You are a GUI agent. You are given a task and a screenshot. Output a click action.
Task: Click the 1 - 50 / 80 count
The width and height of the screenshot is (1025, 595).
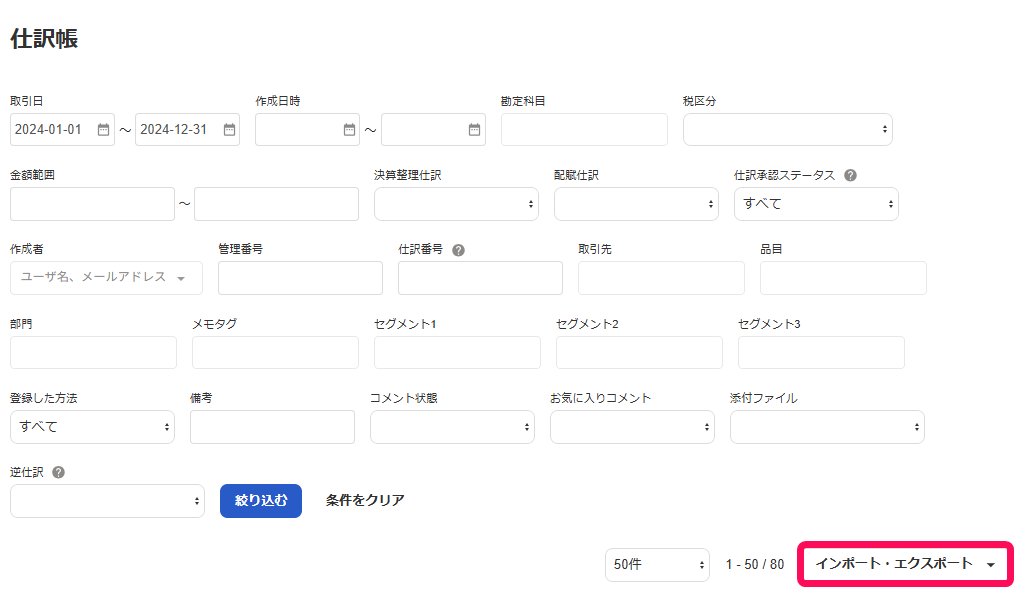[x=754, y=564]
